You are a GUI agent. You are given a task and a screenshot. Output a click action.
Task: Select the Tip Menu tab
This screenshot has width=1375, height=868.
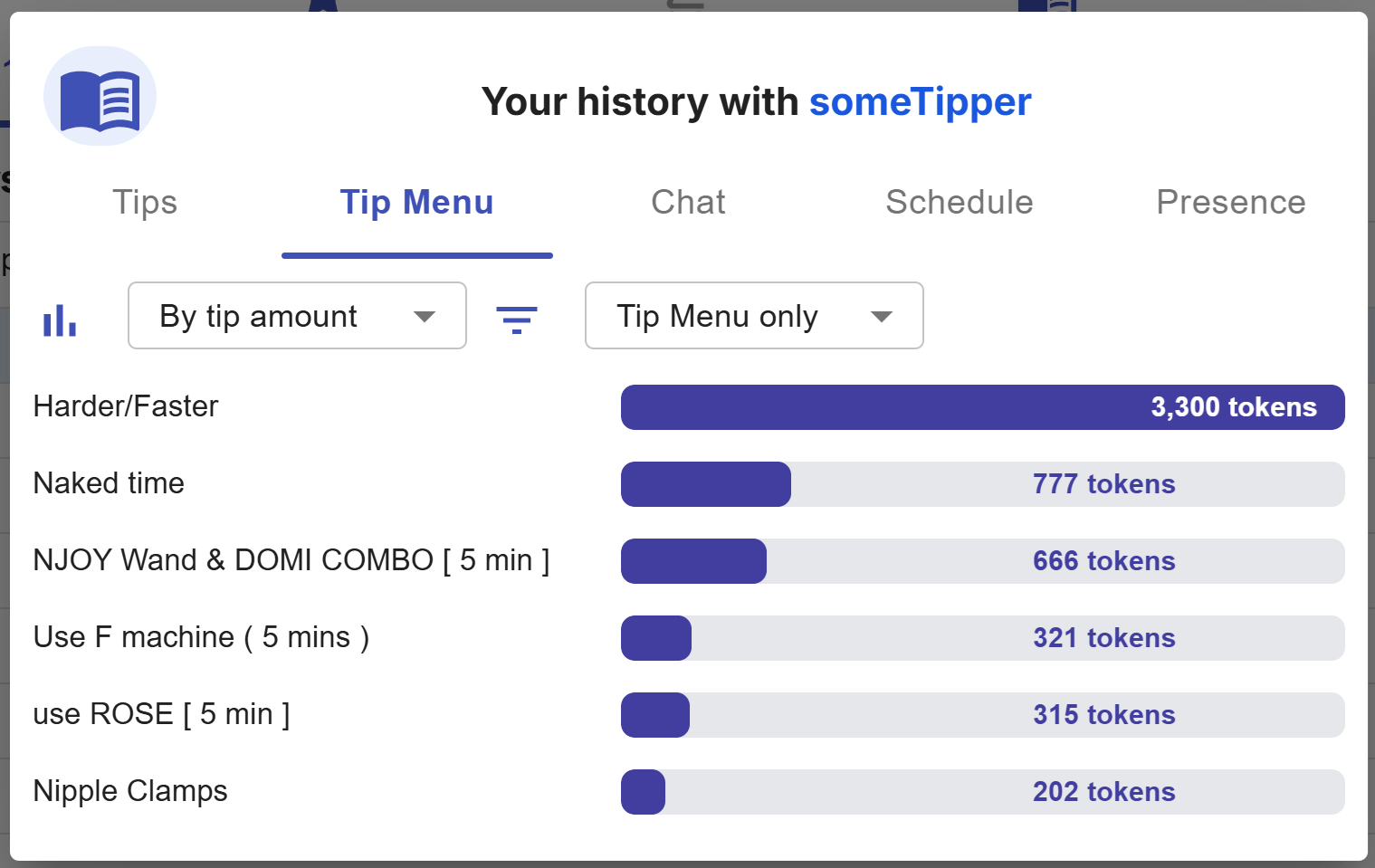coord(416,202)
